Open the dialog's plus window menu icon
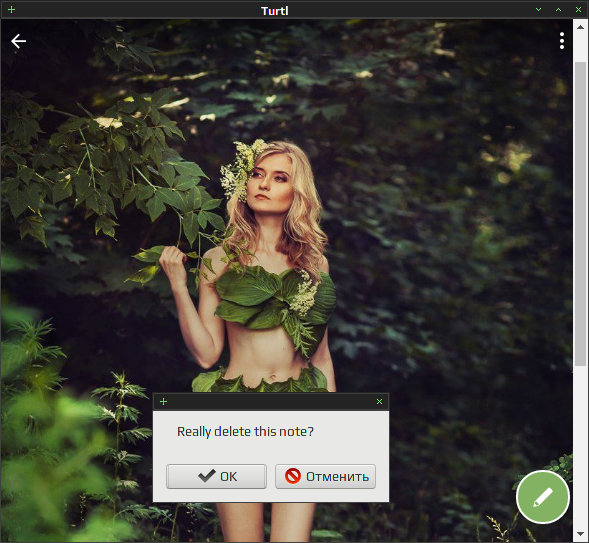The image size is (589, 543). point(163,401)
